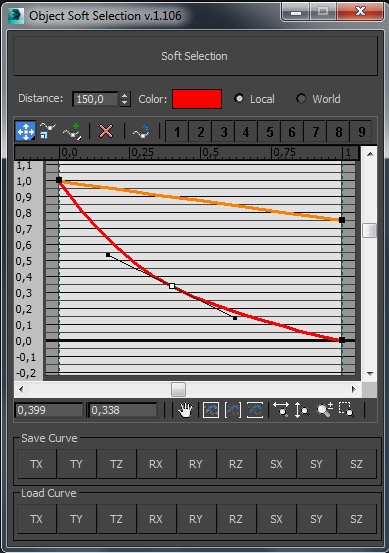Open the red Color swatch
The height and width of the screenshot is (553, 389).
tap(197, 99)
